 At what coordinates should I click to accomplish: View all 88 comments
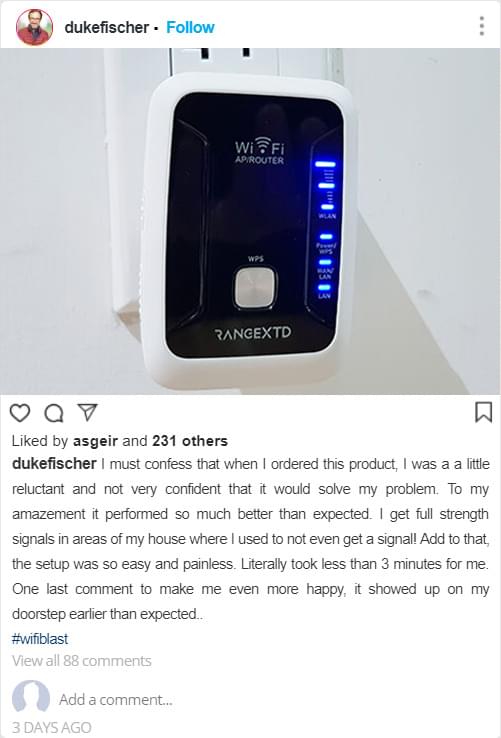[81, 661]
